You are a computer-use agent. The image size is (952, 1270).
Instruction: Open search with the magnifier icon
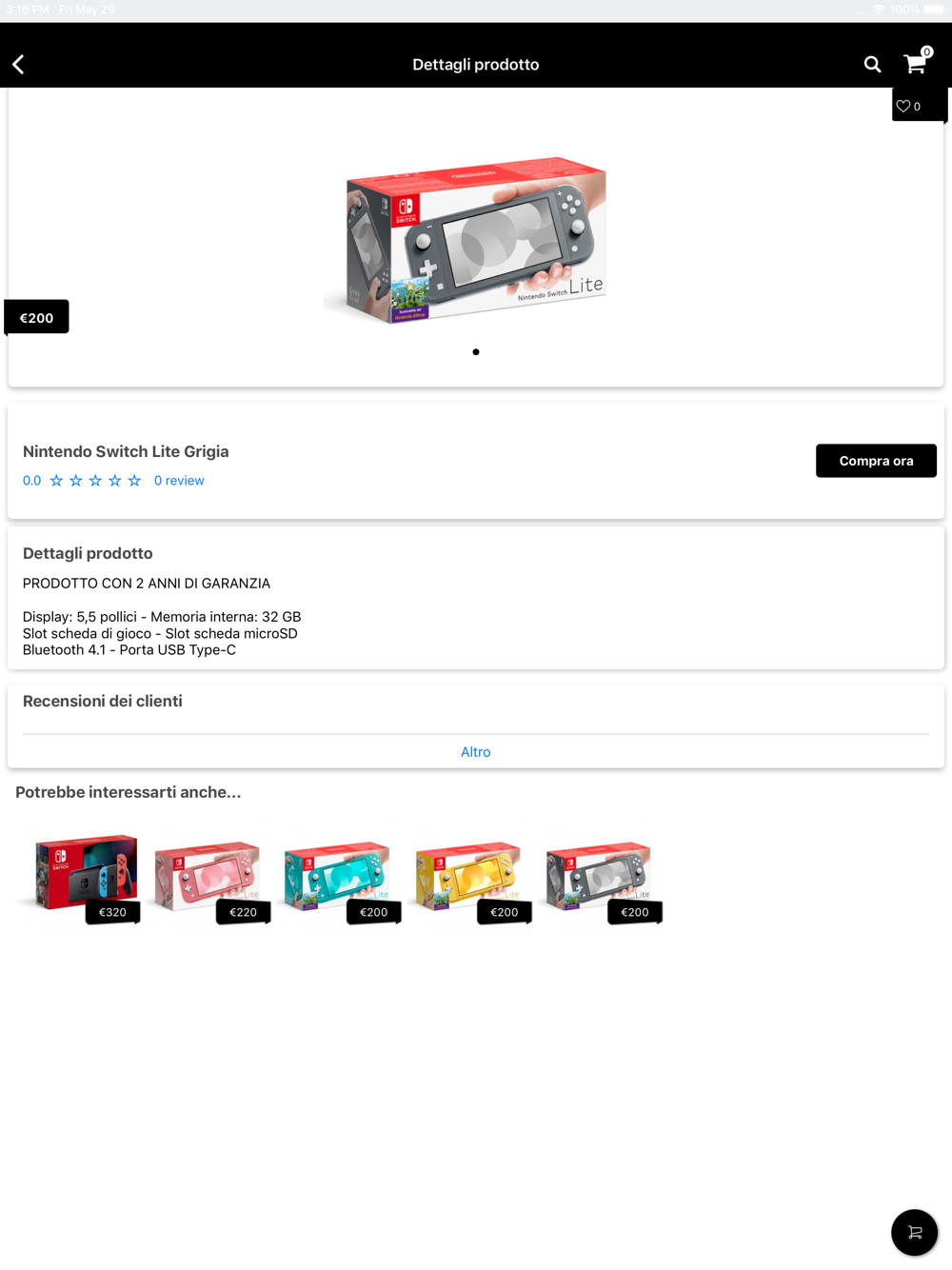(x=872, y=64)
